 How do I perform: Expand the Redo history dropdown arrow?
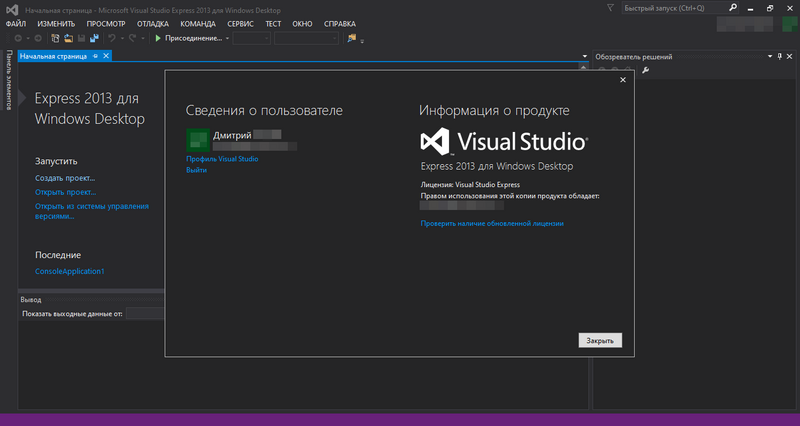pyautogui.click(x=143, y=38)
